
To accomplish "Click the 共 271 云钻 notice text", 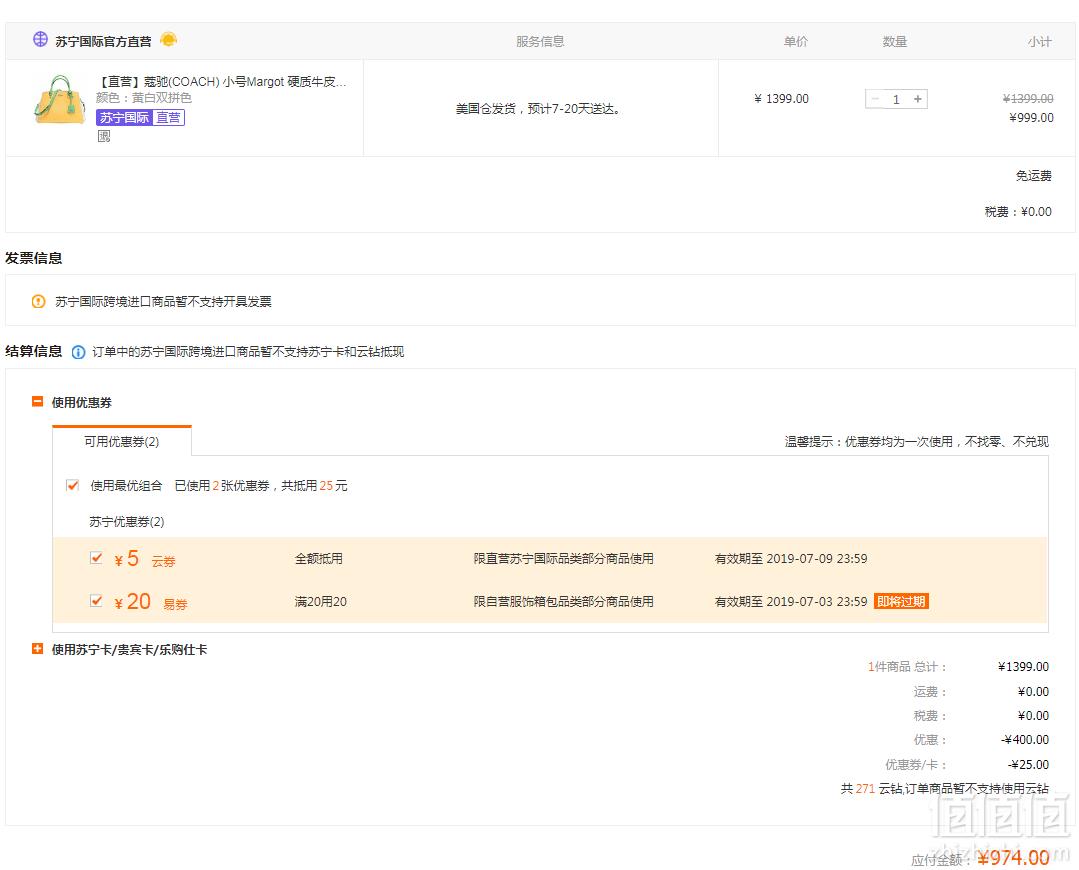I will 945,788.
